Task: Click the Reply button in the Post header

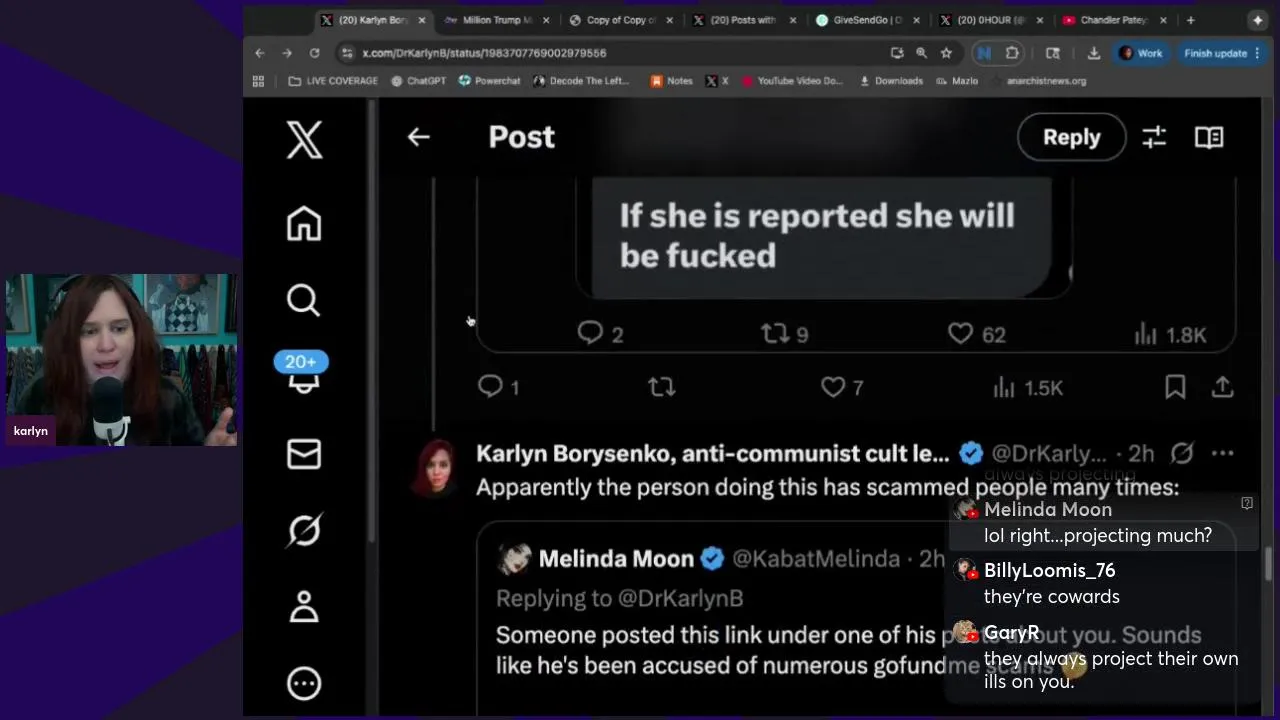Action: [1071, 137]
